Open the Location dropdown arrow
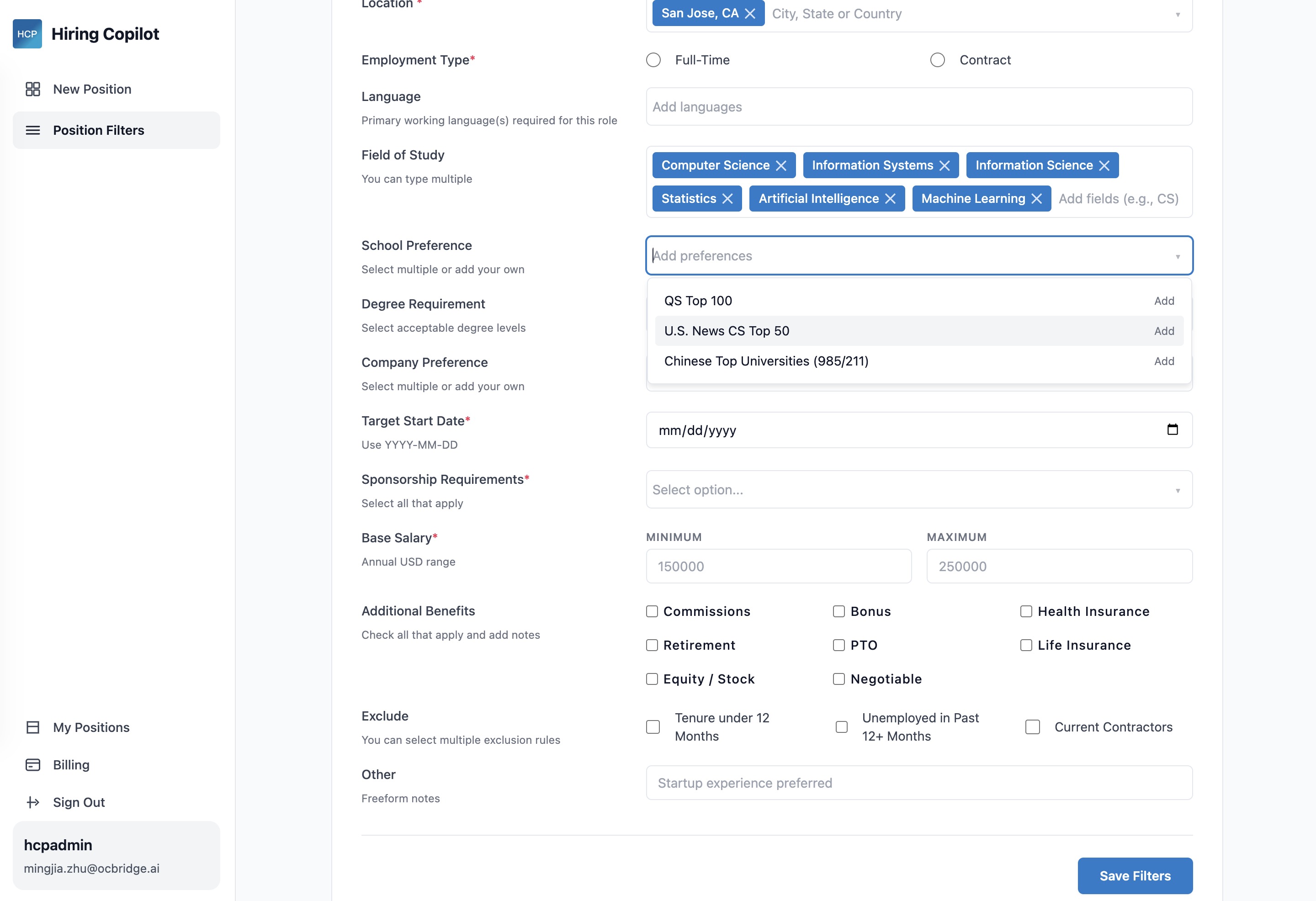This screenshot has height=901, width=1316. [1177, 14]
